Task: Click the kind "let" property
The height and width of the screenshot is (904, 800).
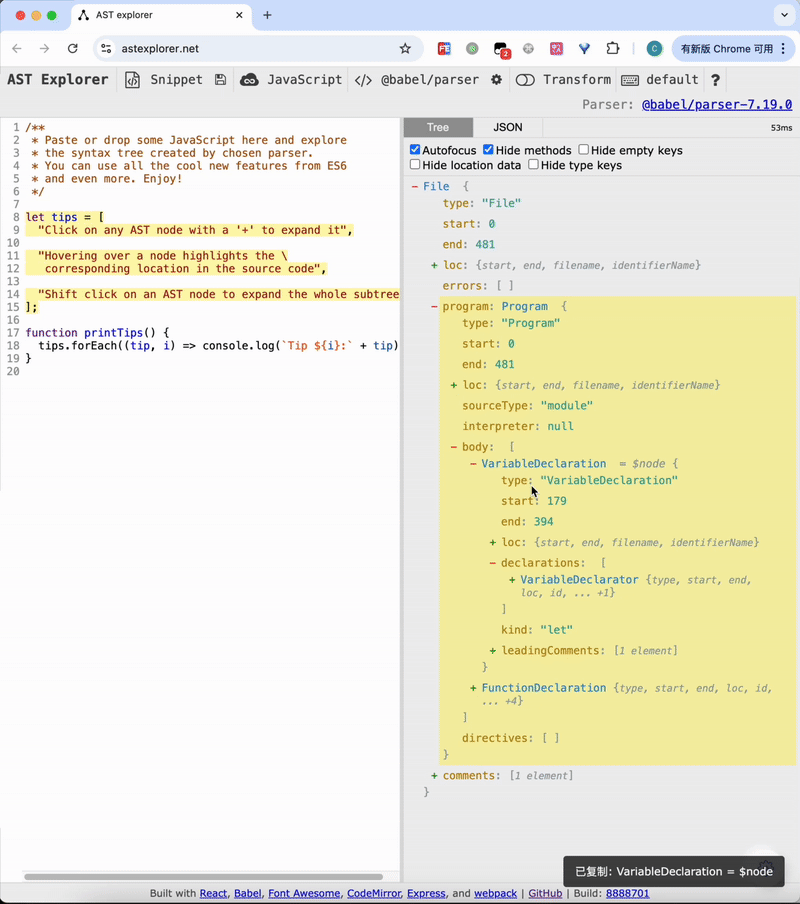Action: point(537,630)
